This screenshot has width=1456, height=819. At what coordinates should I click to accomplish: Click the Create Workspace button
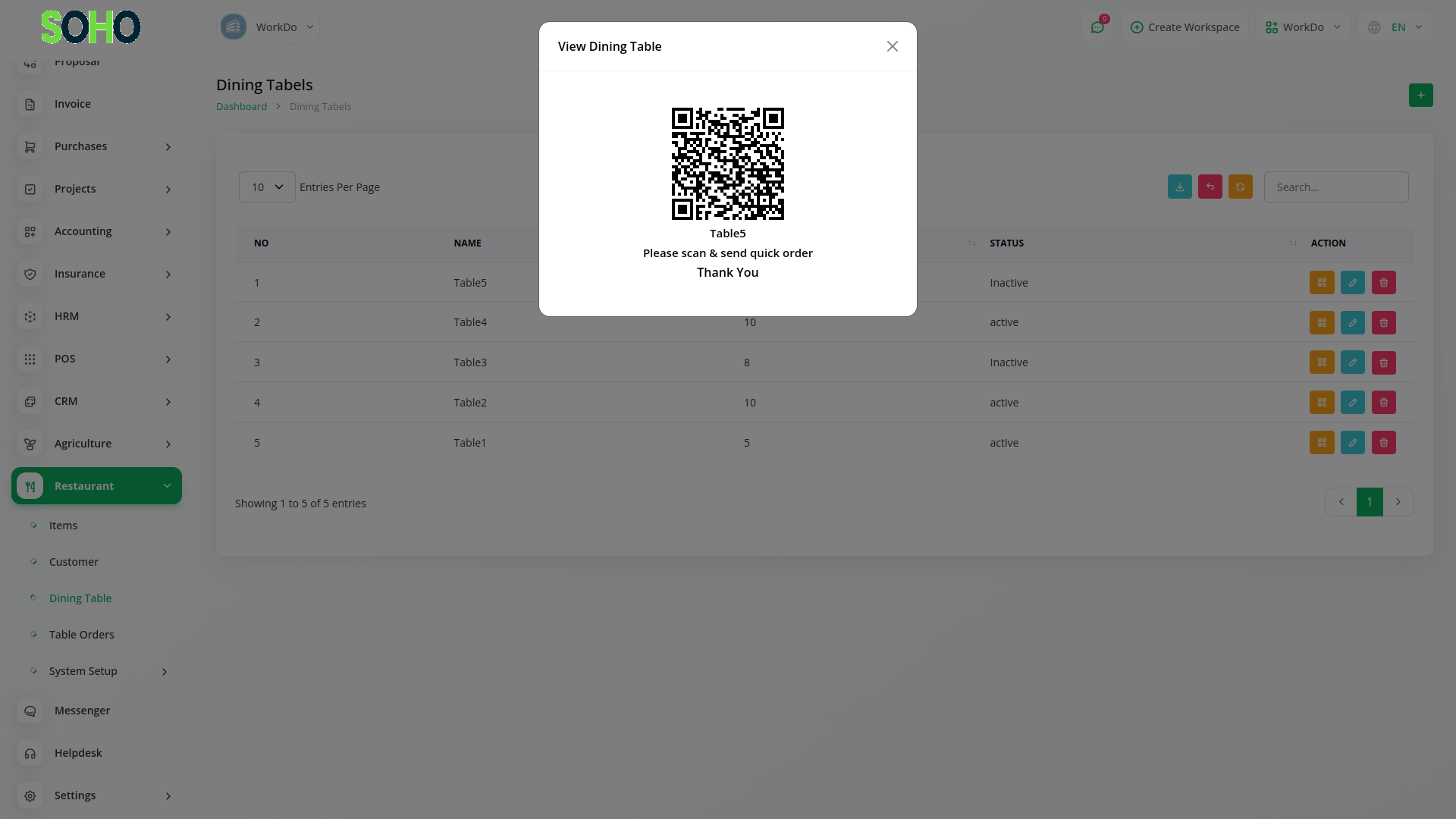[1185, 27]
